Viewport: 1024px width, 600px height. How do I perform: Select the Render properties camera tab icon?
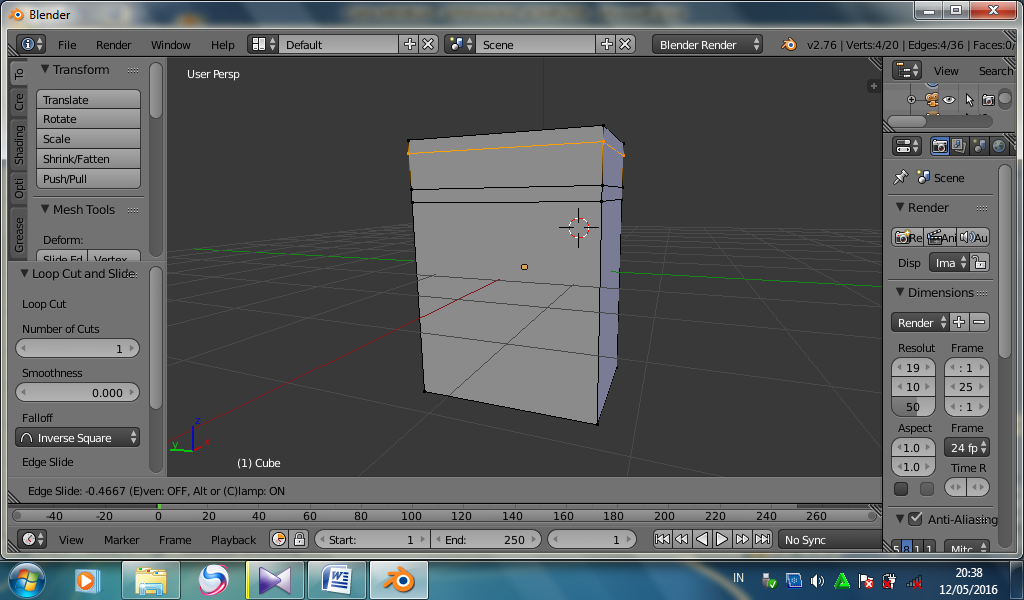pos(940,145)
